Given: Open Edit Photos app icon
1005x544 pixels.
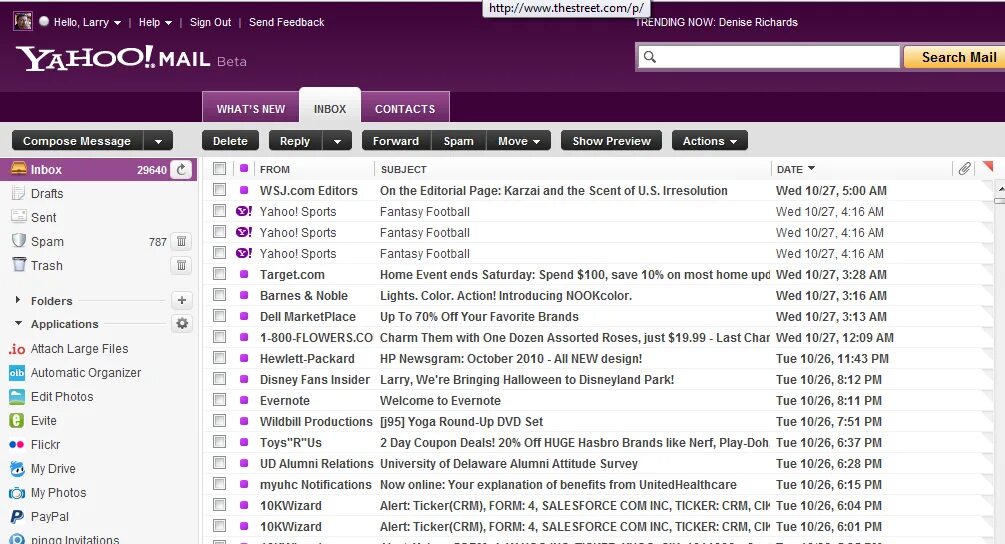Looking at the screenshot, I should [x=17, y=397].
